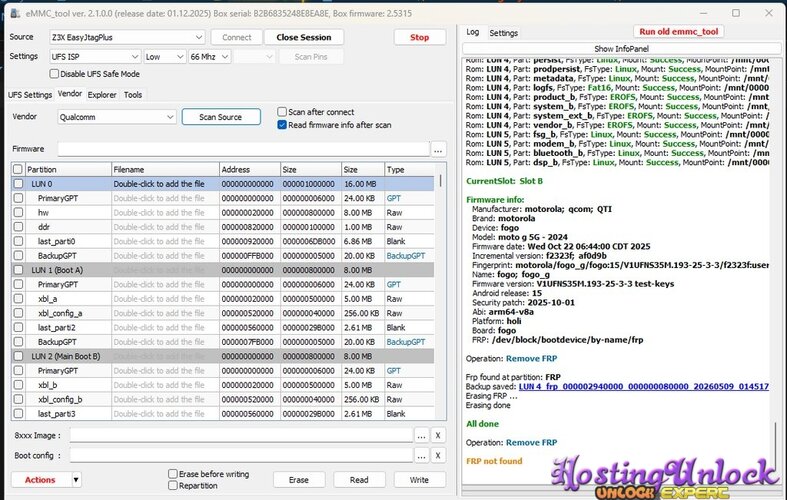Click xbl_config_a size 256.00 KB
Viewport: 787px width, 500px height.
(361, 313)
